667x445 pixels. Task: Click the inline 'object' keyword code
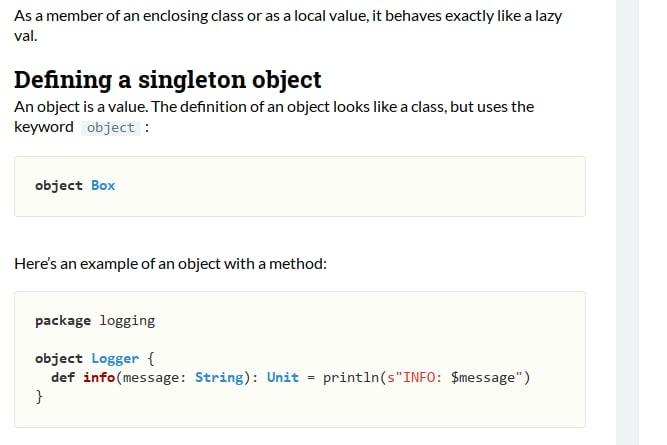tap(111, 128)
